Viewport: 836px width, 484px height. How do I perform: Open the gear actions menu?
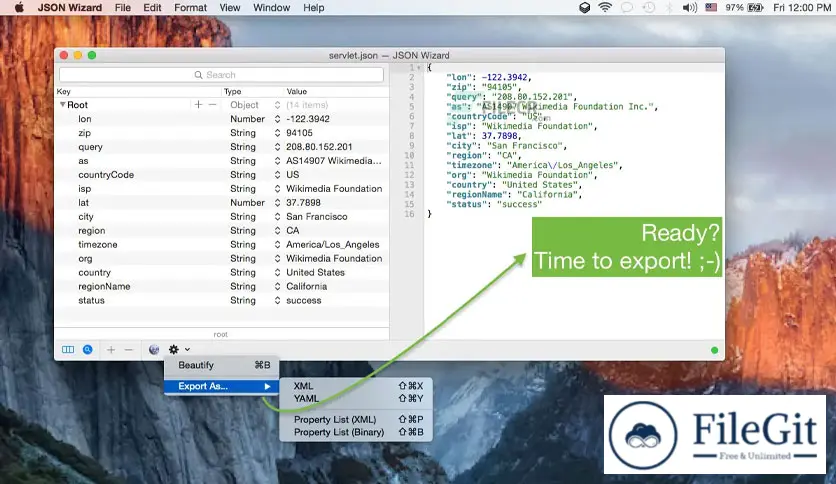[x=174, y=350]
